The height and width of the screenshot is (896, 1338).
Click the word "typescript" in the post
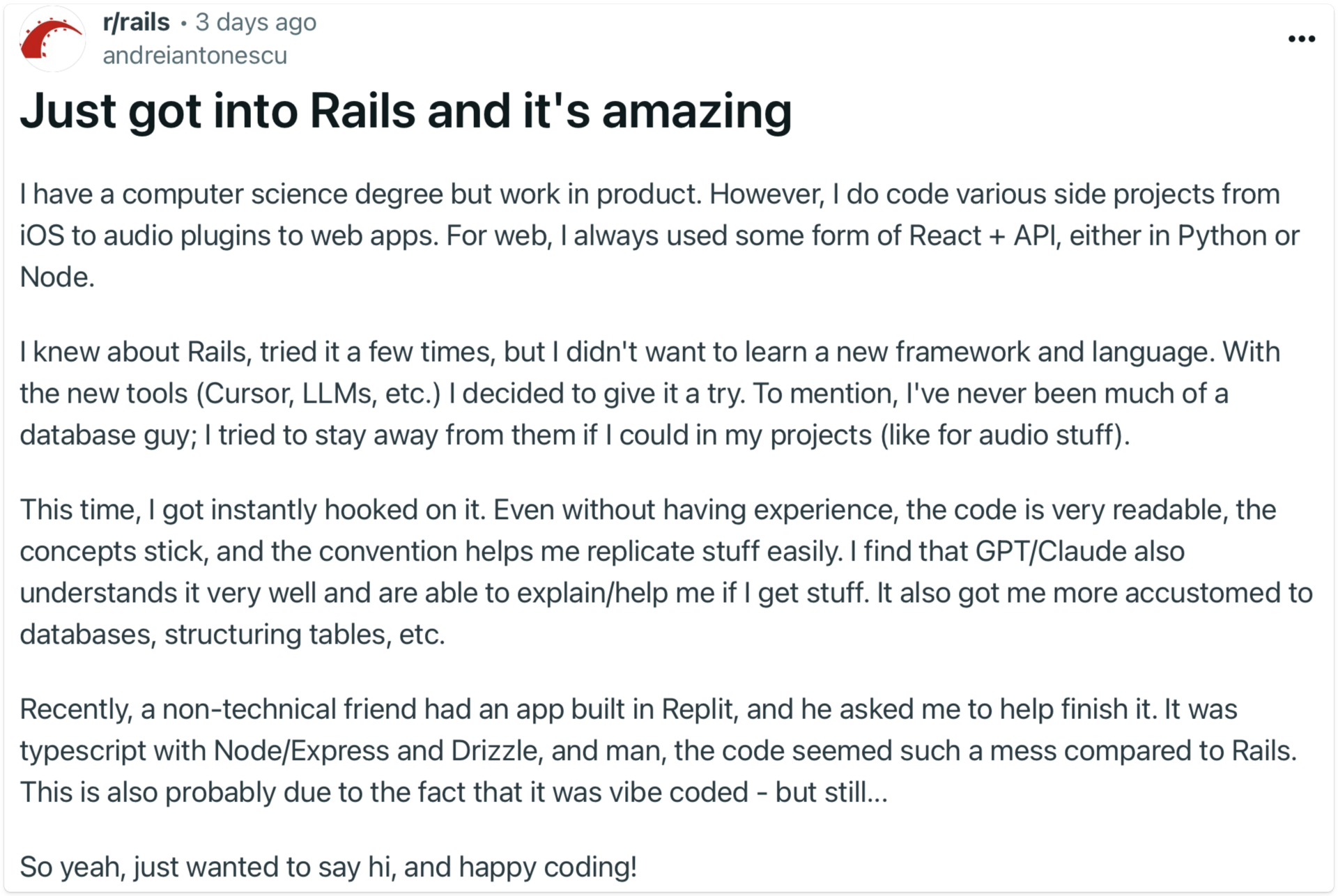pos(83,750)
